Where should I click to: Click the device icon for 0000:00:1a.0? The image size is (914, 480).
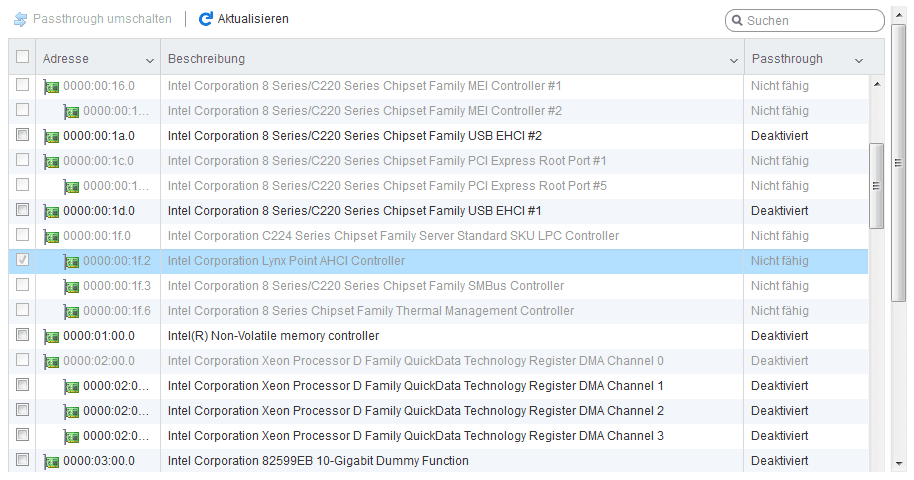52,136
